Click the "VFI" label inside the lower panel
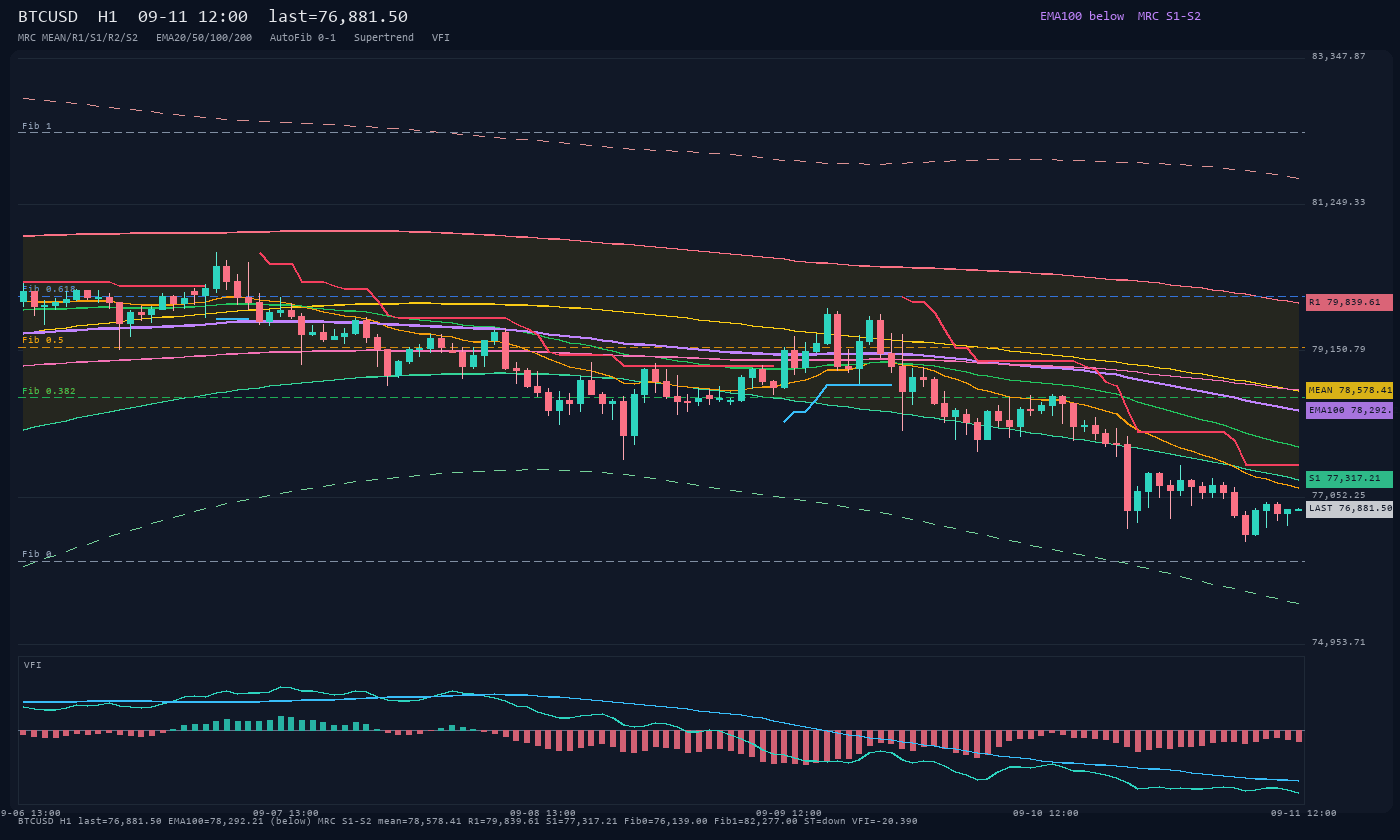Screen dimensions: 1400x840 (33, 665)
